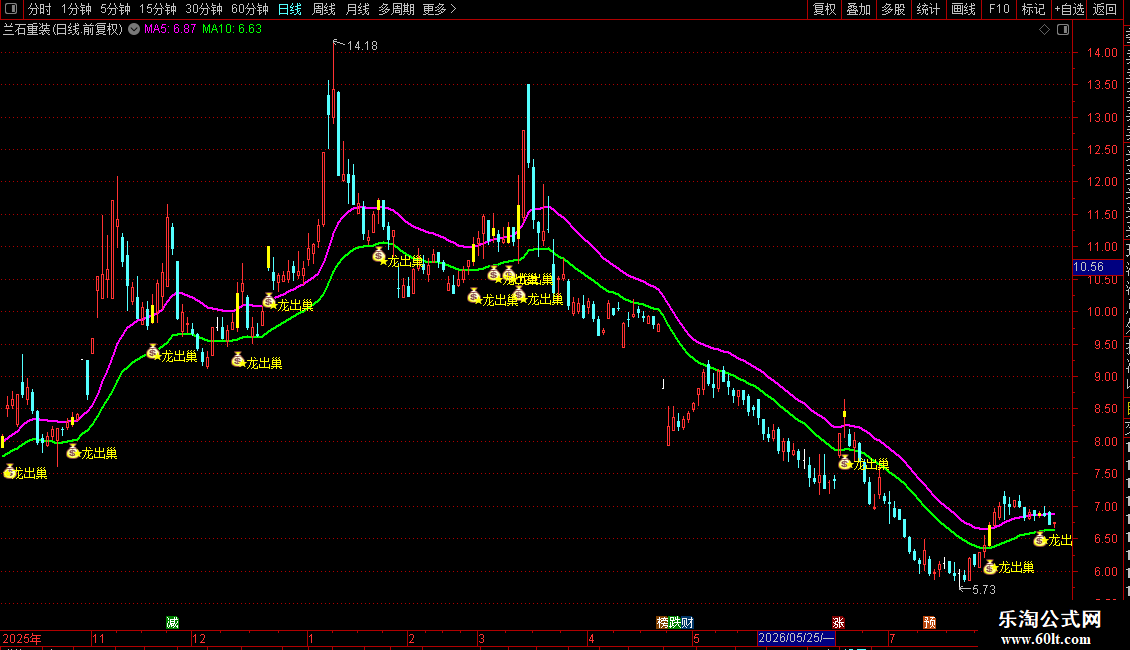Image resolution: width=1130 pixels, height=650 pixels.
Task: Select the 15分钟 period tab
Action: (158, 9)
